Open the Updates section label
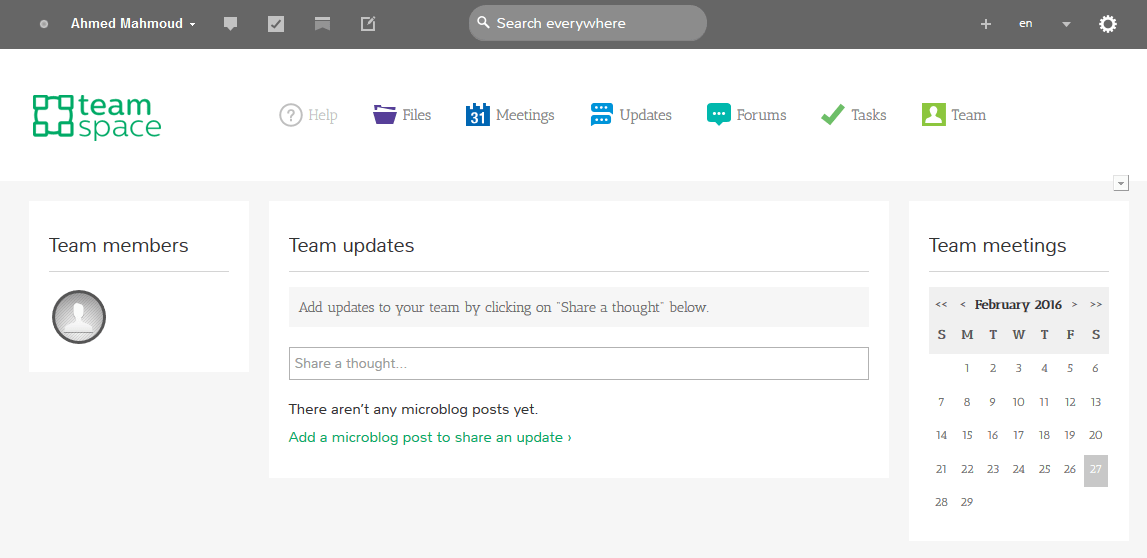The height and width of the screenshot is (558, 1147). [645, 115]
